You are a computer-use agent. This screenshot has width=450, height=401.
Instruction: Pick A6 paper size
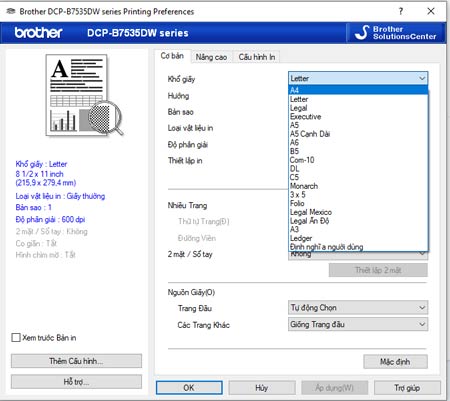tap(358, 142)
